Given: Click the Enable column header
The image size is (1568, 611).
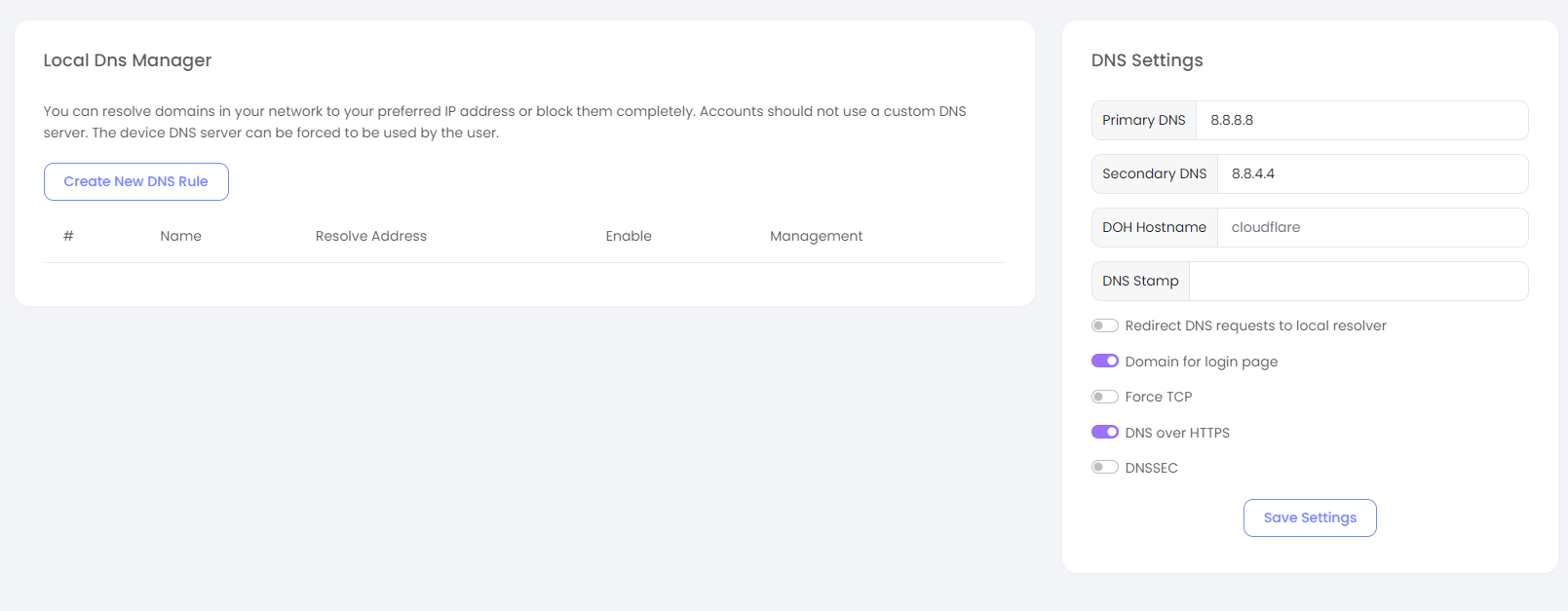Looking at the screenshot, I should (629, 236).
